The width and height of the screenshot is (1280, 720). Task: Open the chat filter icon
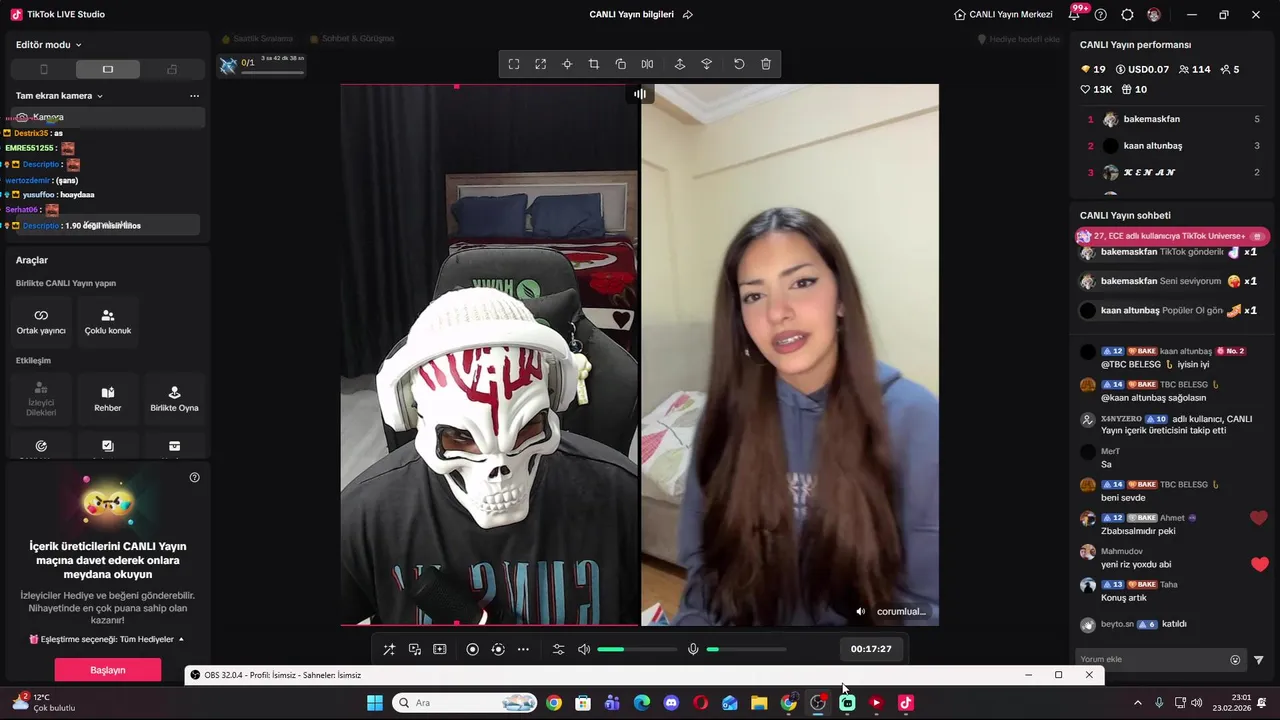1258,660
